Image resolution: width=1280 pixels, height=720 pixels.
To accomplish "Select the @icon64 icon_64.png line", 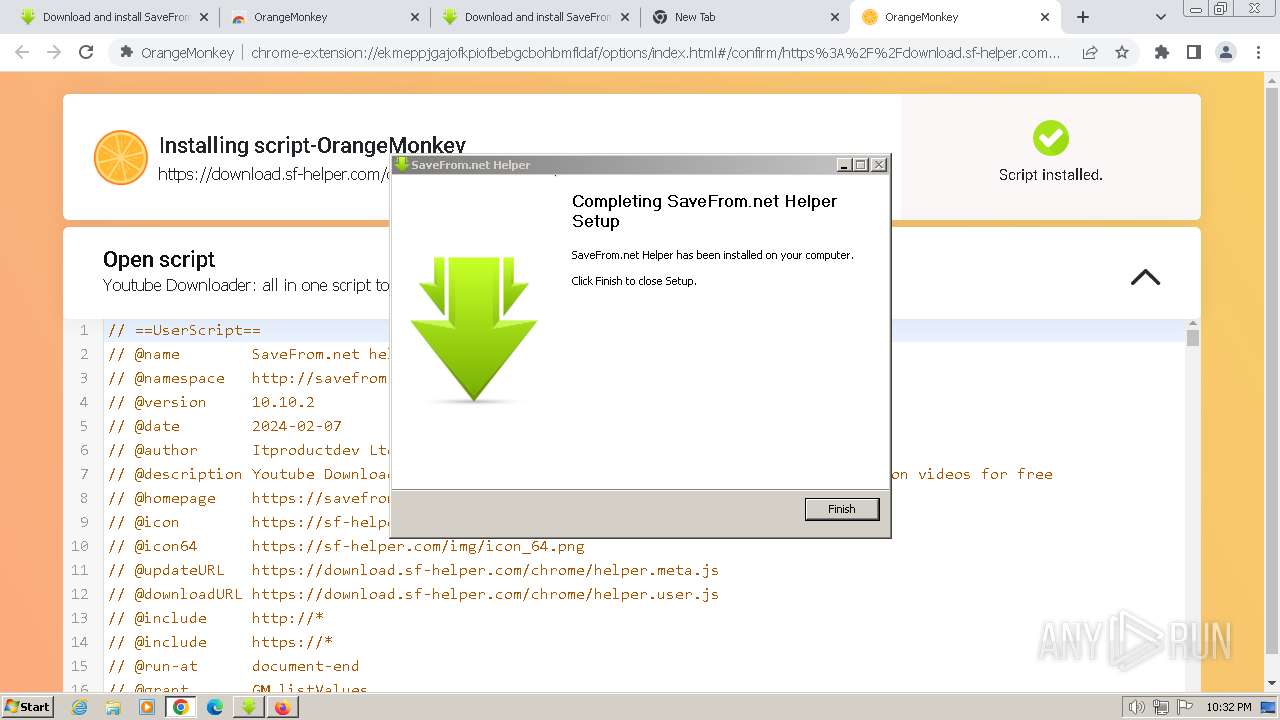I will click(347, 546).
